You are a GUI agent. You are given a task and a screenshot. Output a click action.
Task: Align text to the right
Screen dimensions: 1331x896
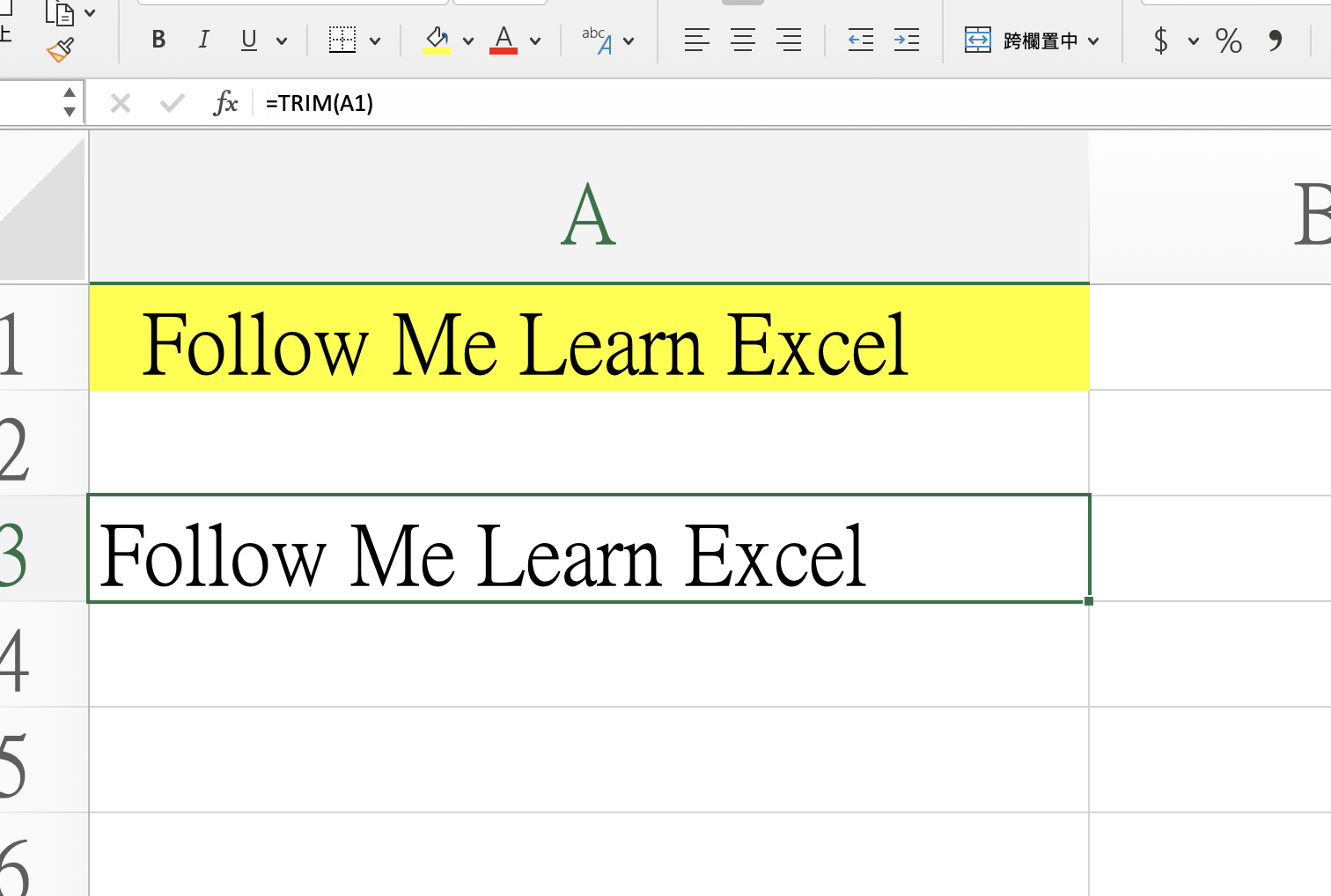789,40
